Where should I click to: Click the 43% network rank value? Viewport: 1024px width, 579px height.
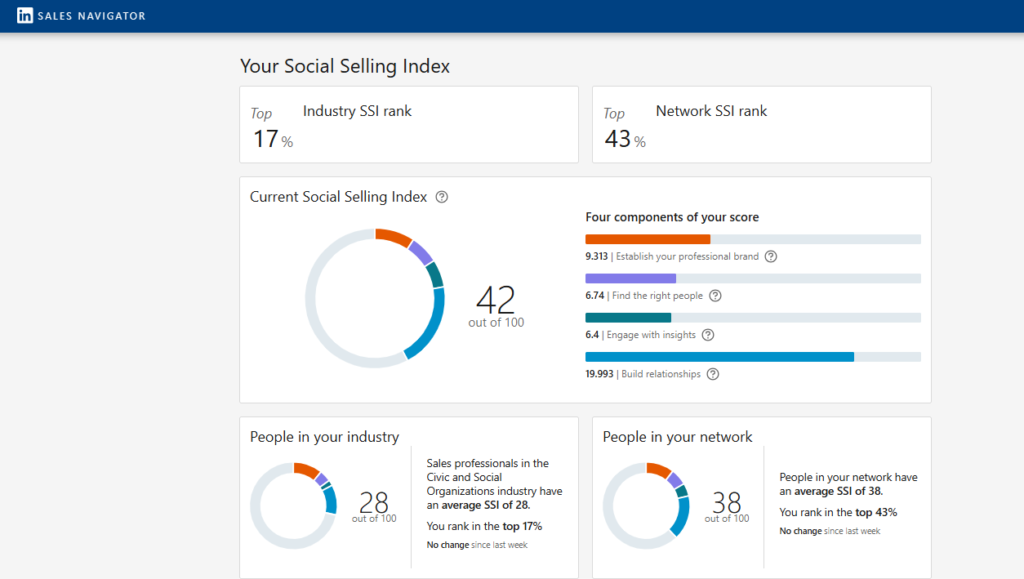pyautogui.click(x=625, y=139)
